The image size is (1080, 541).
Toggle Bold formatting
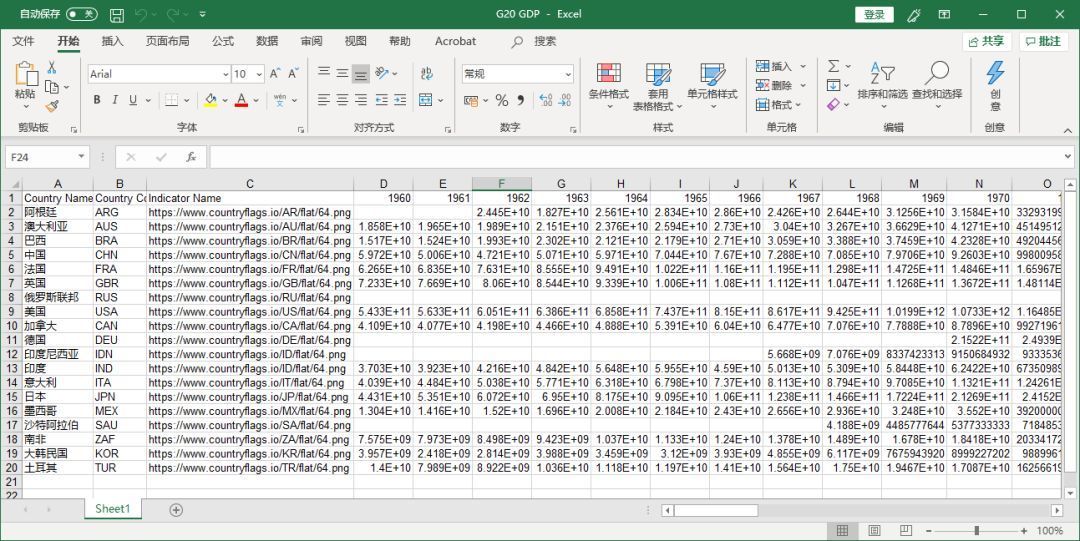97,100
